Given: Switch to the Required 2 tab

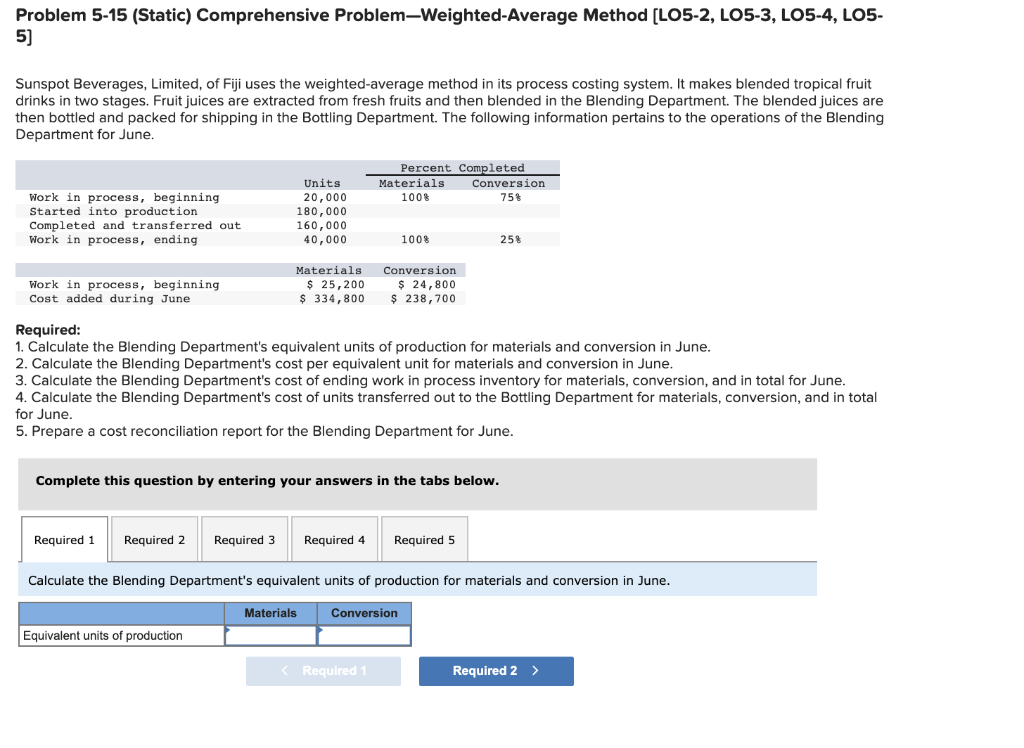Looking at the screenshot, I should [x=154, y=539].
